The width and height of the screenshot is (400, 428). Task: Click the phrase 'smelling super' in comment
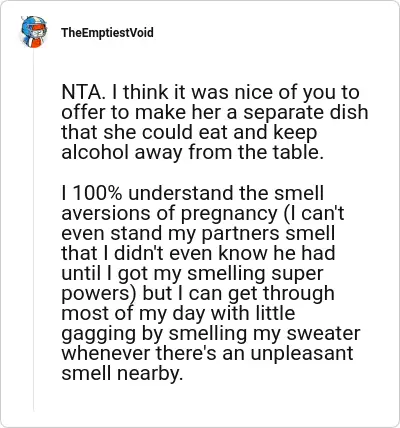click(x=255, y=274)
